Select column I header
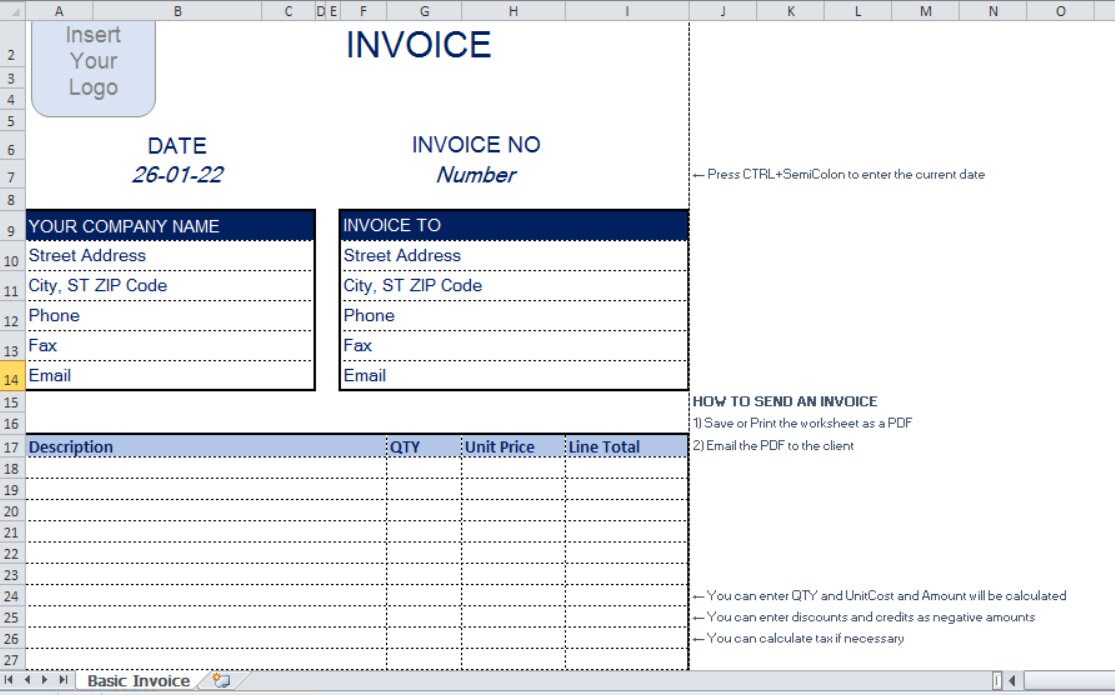Viewport: 1115px width, 695px height. click(x=627, y=11)
